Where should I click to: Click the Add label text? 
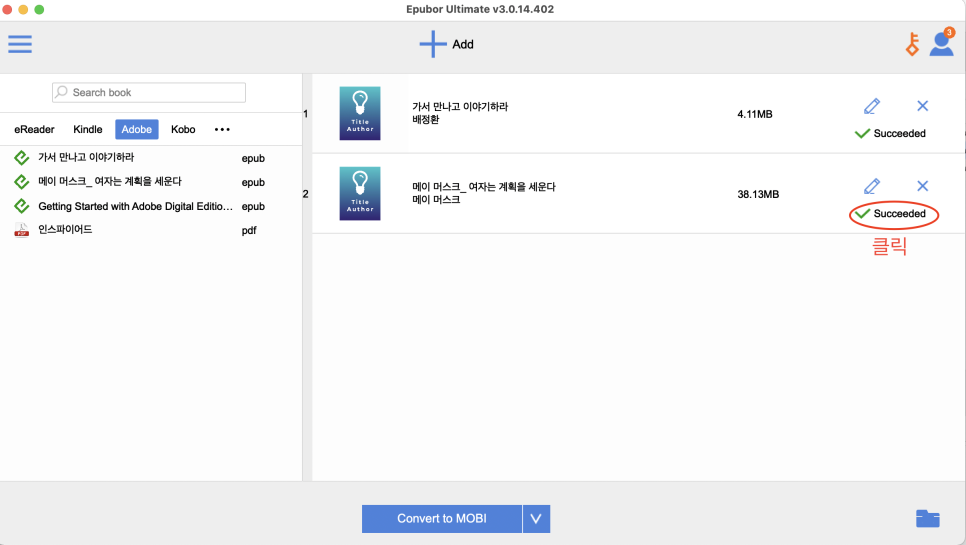click(x=463, y=44)
